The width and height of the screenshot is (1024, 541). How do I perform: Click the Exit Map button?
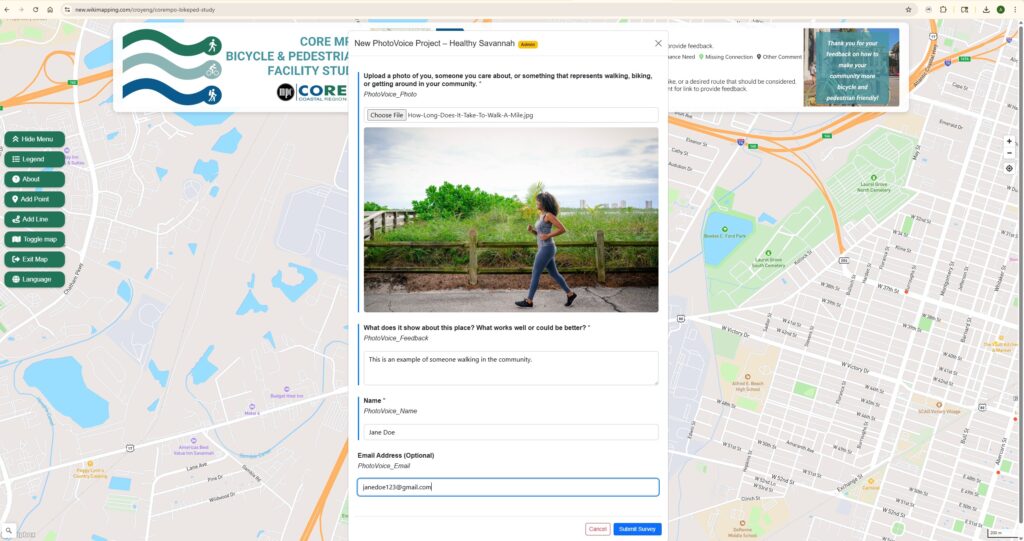pos(34,259)
